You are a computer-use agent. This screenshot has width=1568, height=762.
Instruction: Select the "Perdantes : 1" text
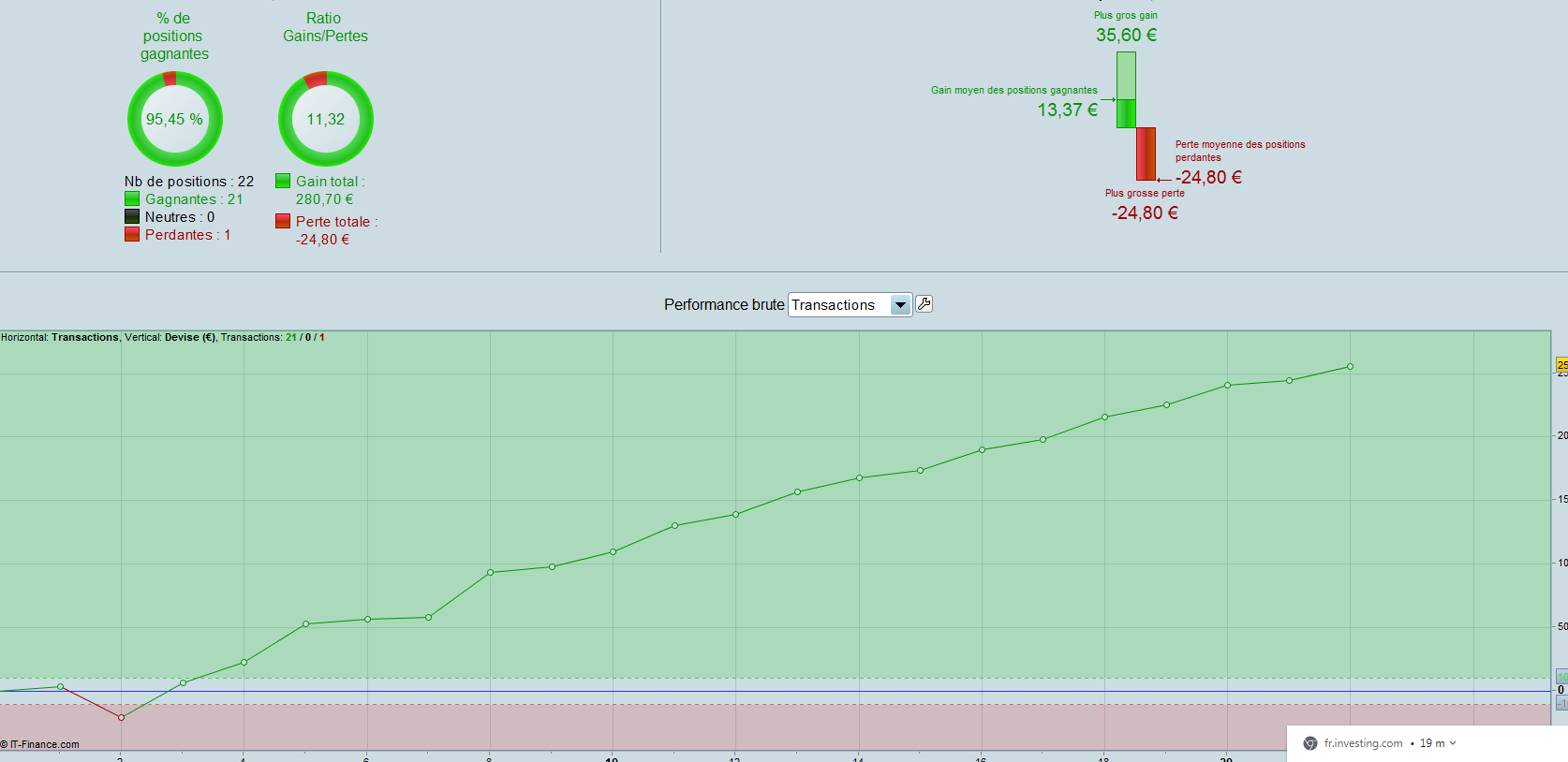tap(187, 235)
